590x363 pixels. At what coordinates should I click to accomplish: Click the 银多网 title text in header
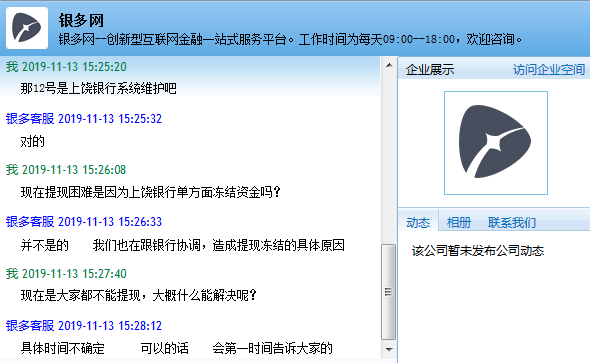click(81, 20)
